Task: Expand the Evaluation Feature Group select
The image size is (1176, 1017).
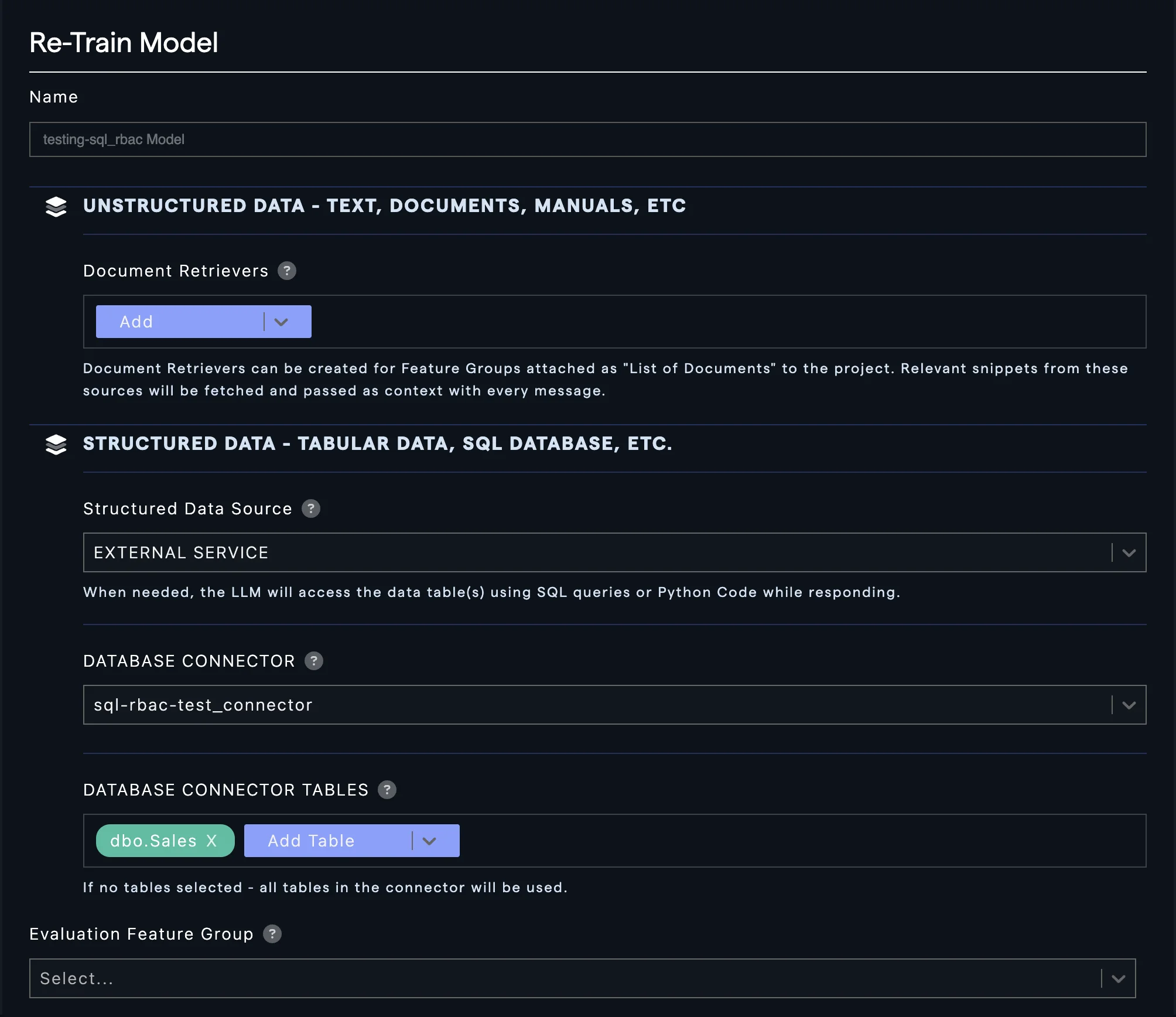Action: (1119, 978)
